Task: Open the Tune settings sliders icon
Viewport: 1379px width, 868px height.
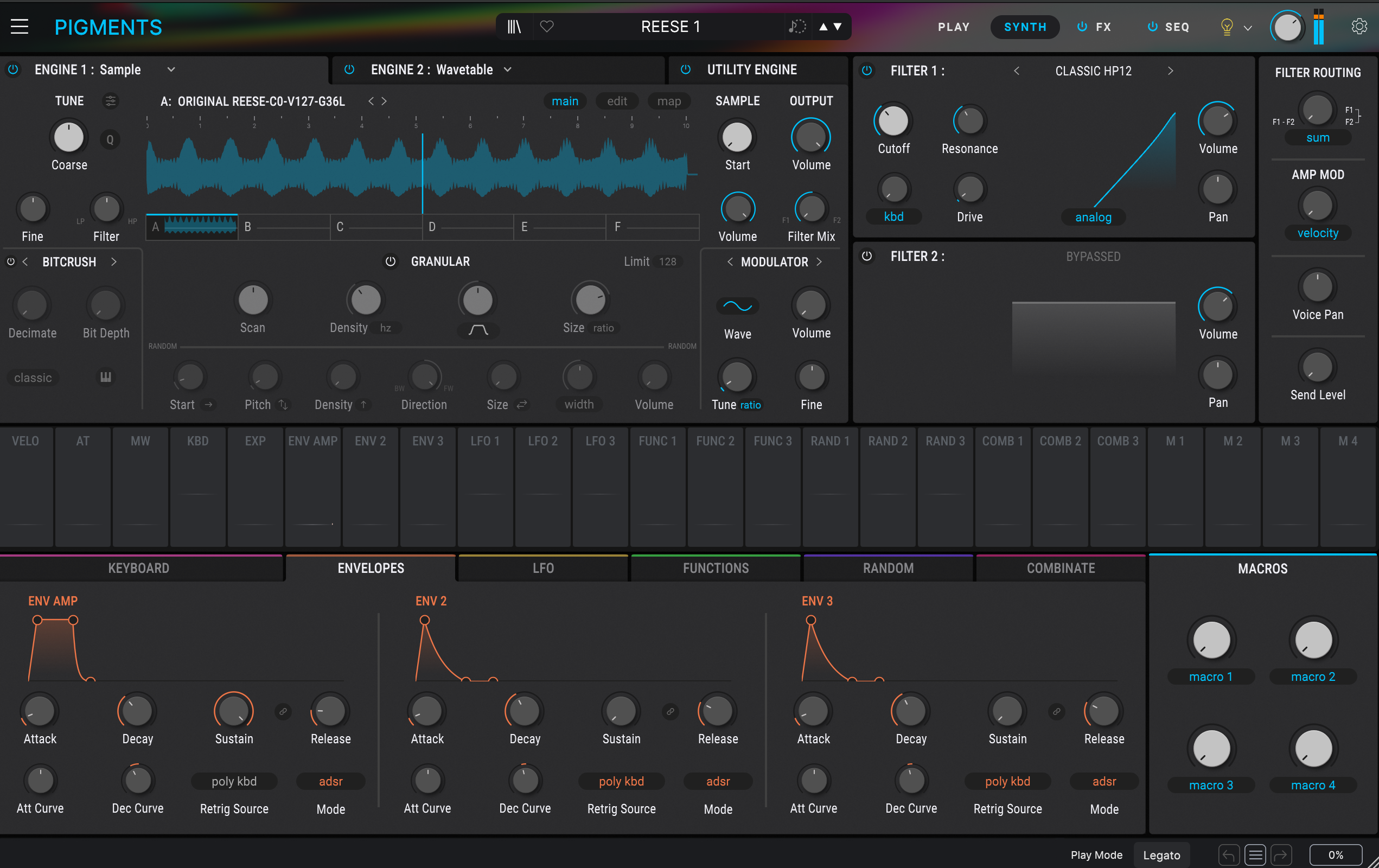Action: [110, 101]
